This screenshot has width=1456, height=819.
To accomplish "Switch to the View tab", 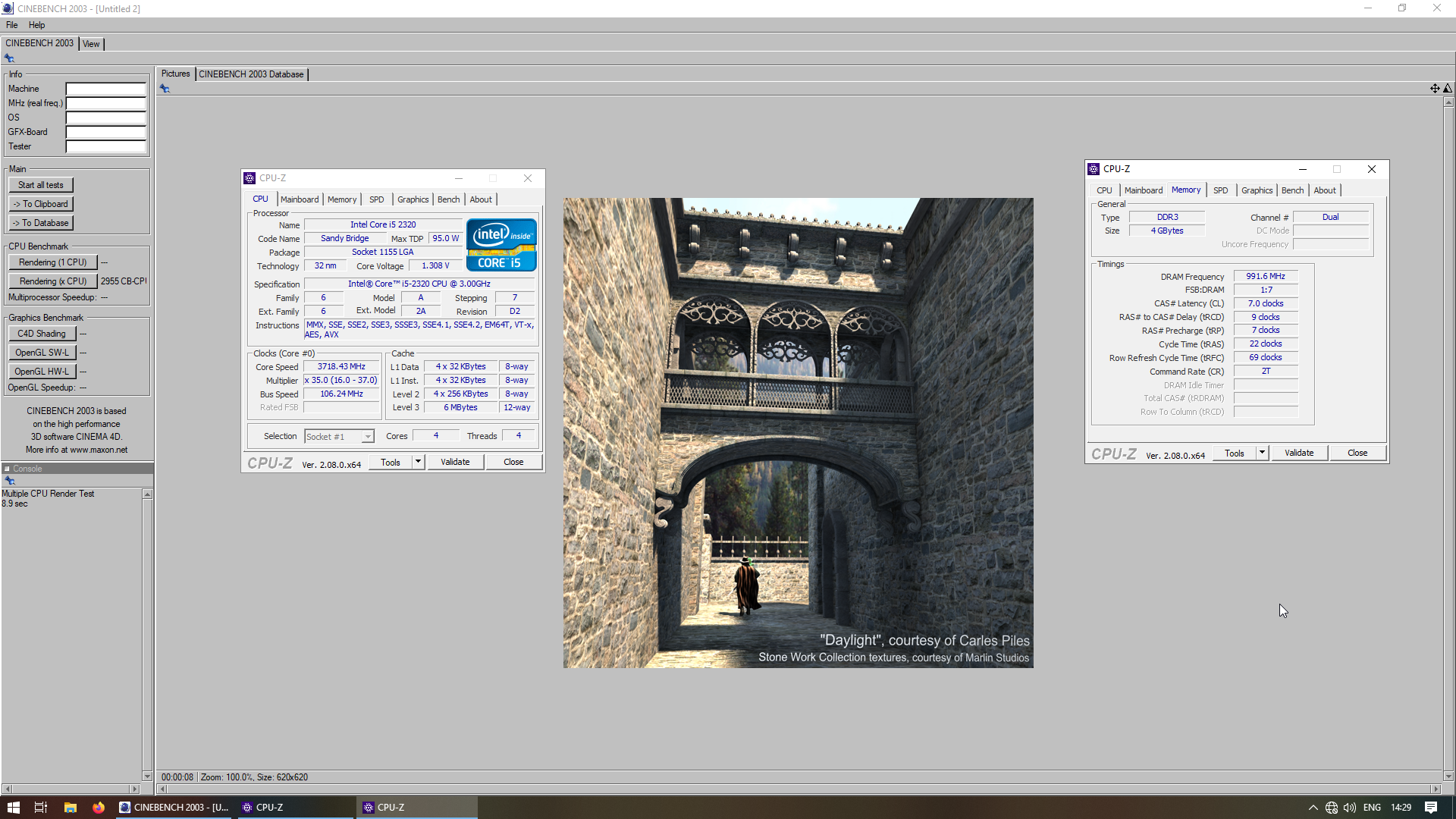I will [91, 44].
